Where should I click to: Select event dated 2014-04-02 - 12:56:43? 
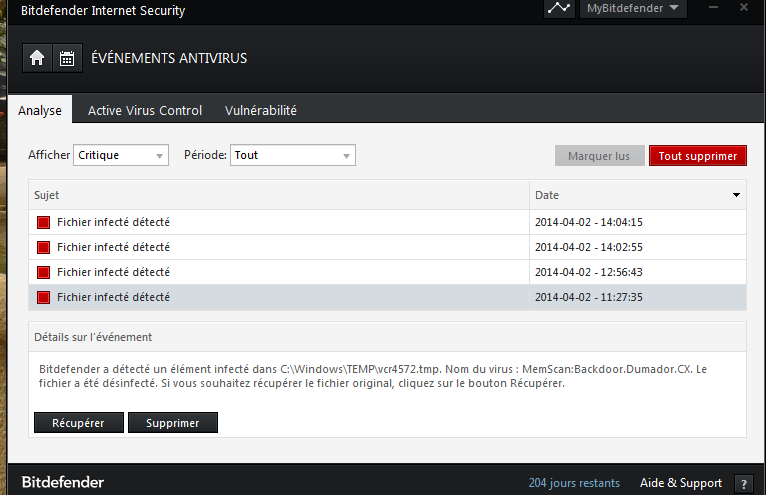pos(387,272)
